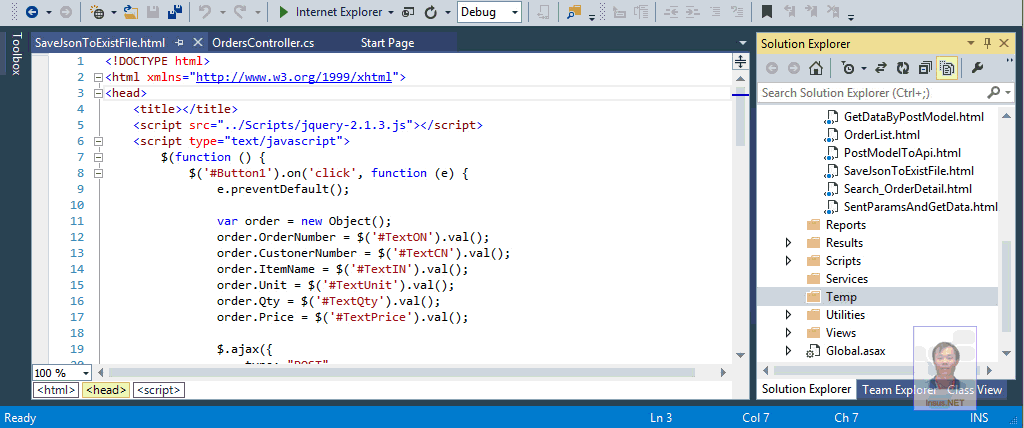Click the pin icon on SaveJsonToExistFile.html tab
1024x428 pixels.
180,43
